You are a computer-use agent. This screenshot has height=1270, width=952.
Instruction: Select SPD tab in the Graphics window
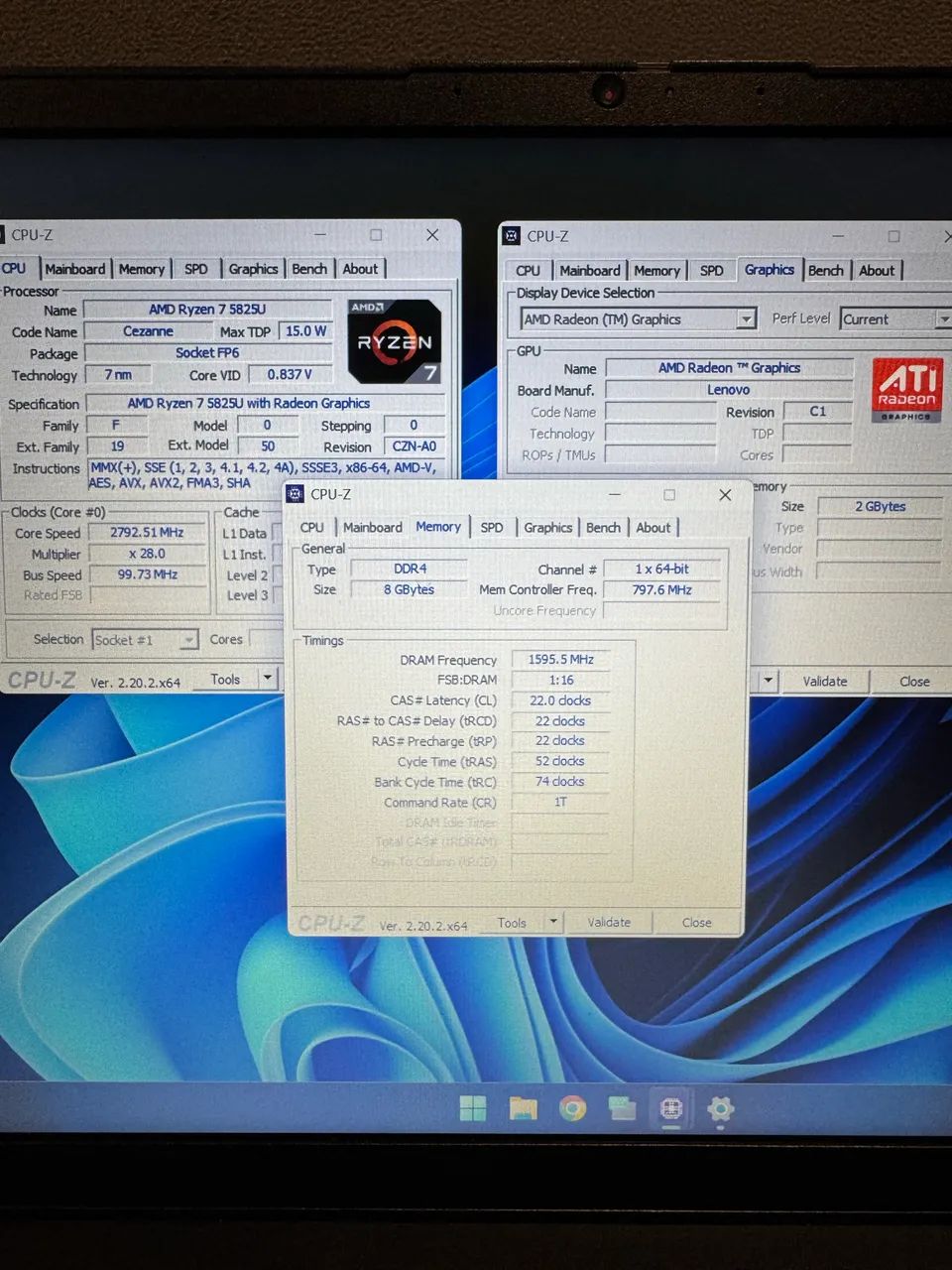coord(712,271)
